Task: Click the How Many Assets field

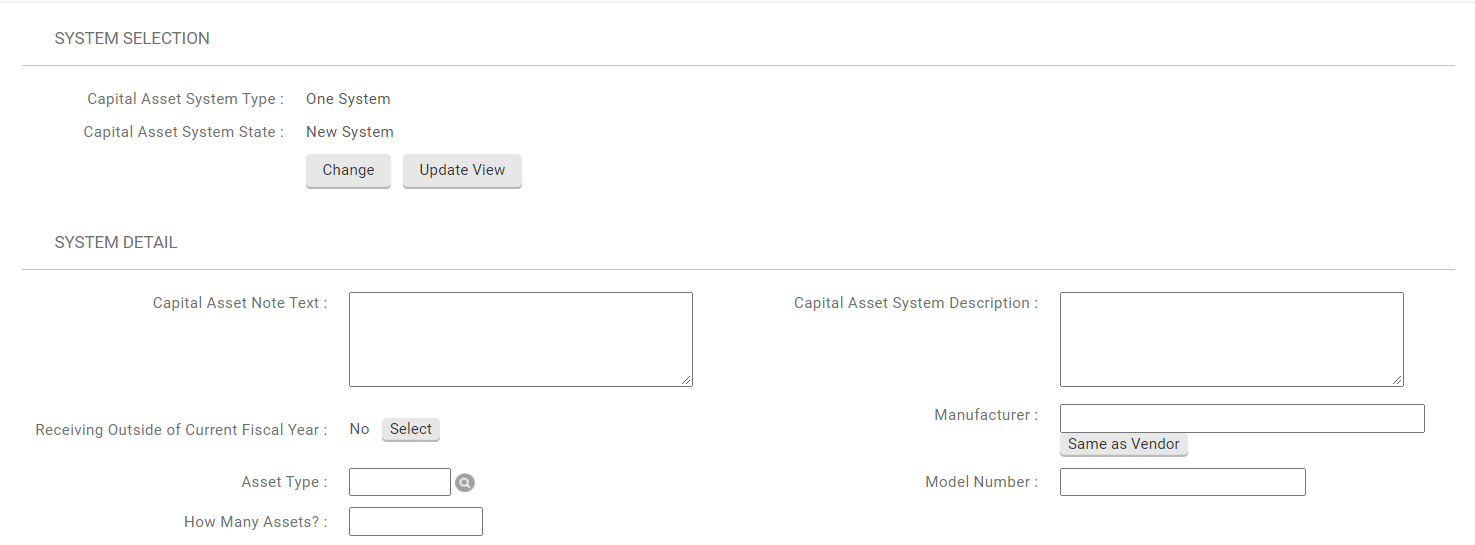Action: tap(415, 522)
